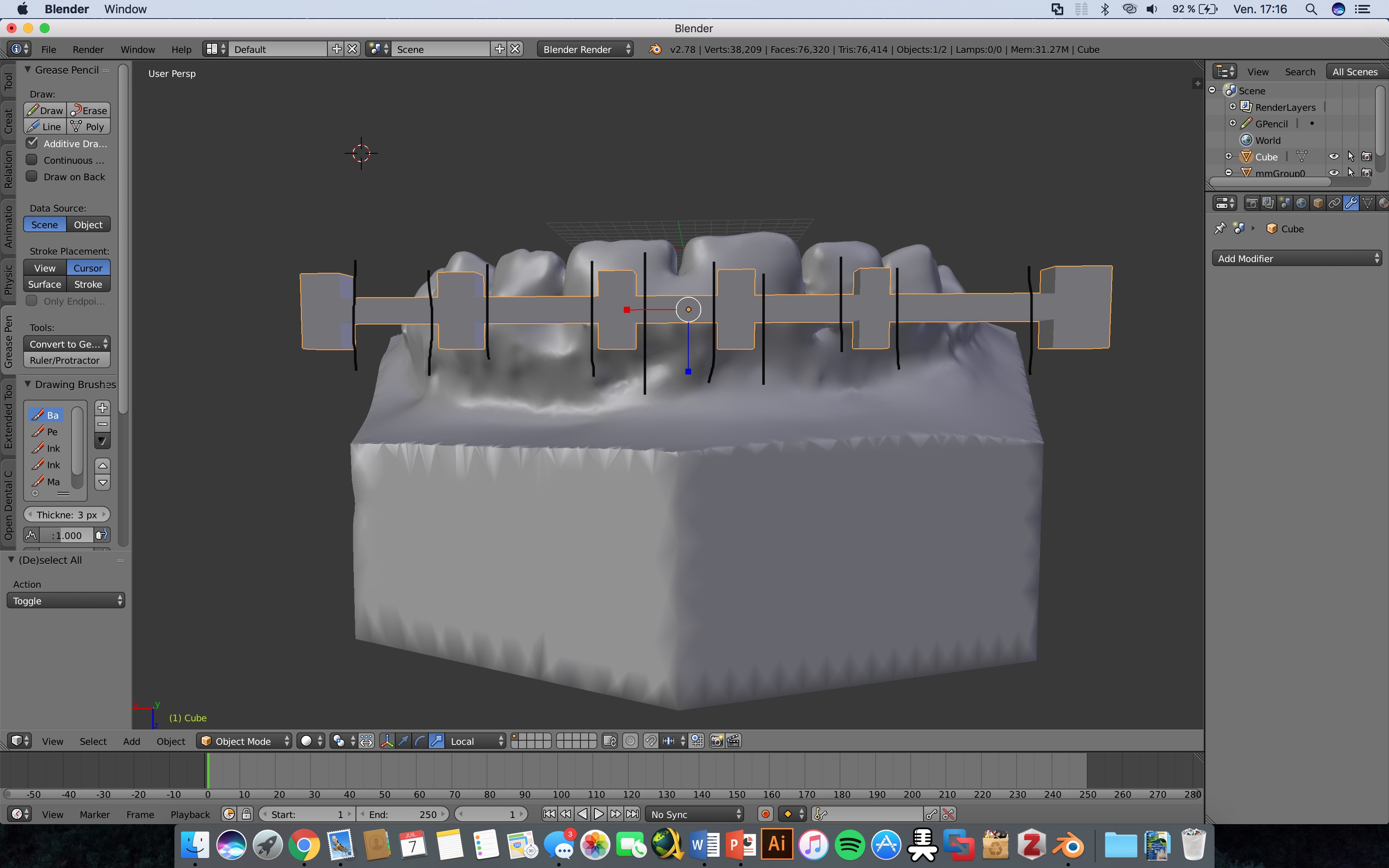Add a new drawing brush with plus icon
This screenshot has height=868, width=1389.
coord(103,408)
